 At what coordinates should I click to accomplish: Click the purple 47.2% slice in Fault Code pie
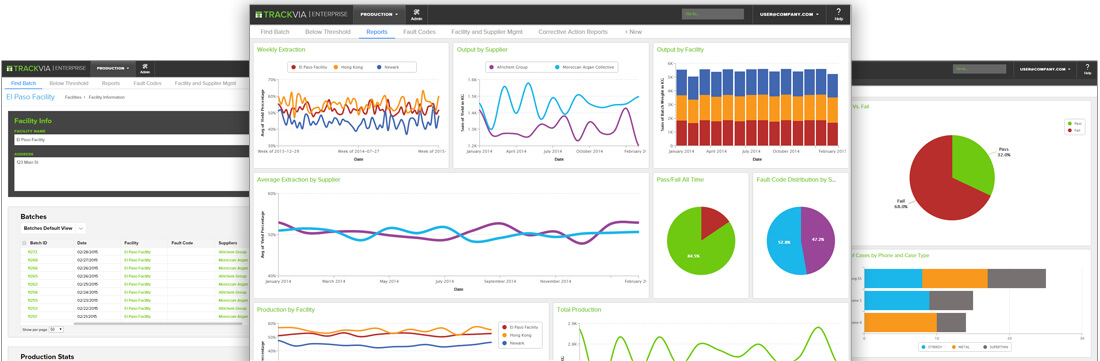coord(818,240)
